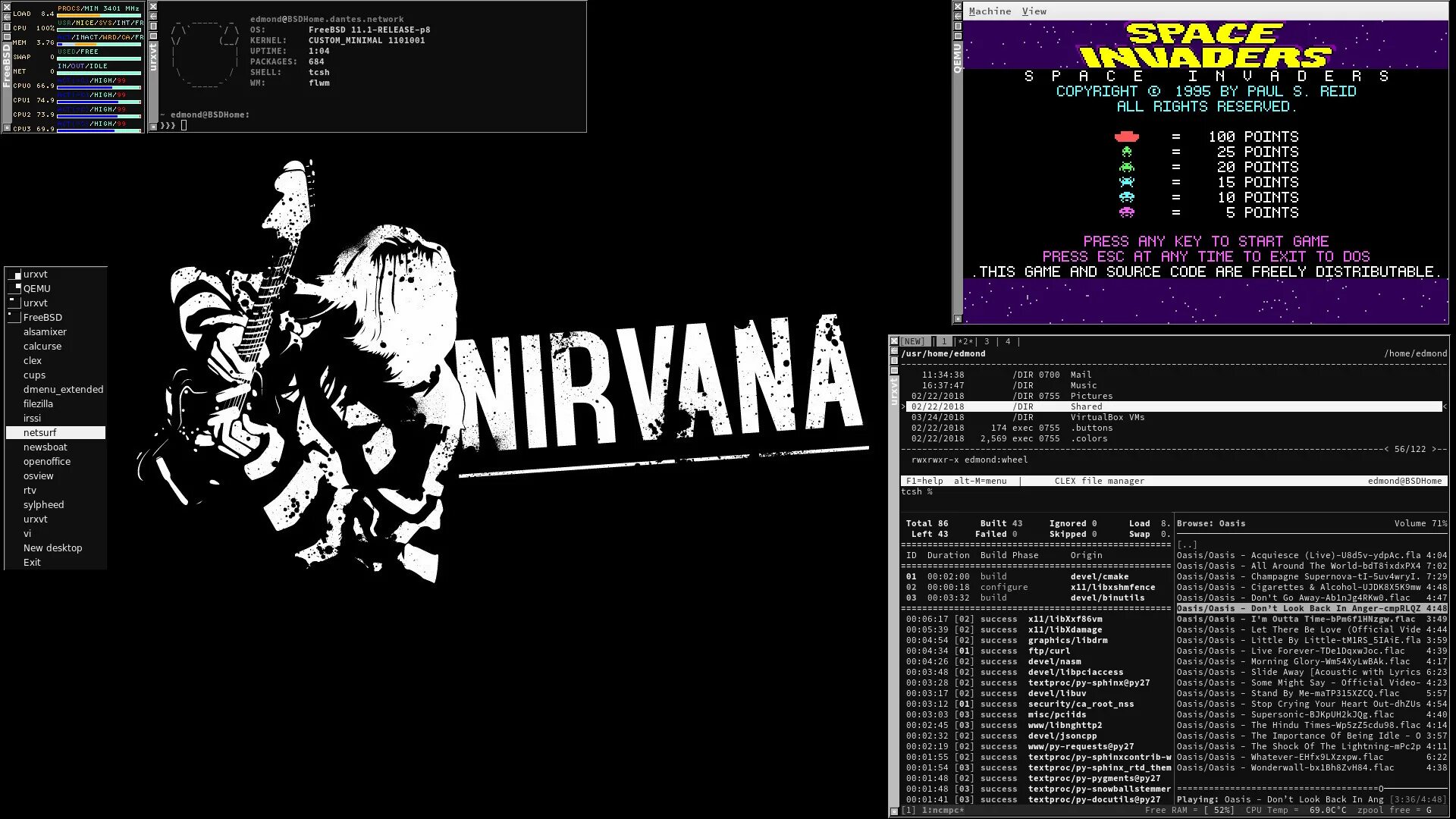
Task: Click the FreeBSD window thumbnail icon in the menu
Action: tap(14, 317)
